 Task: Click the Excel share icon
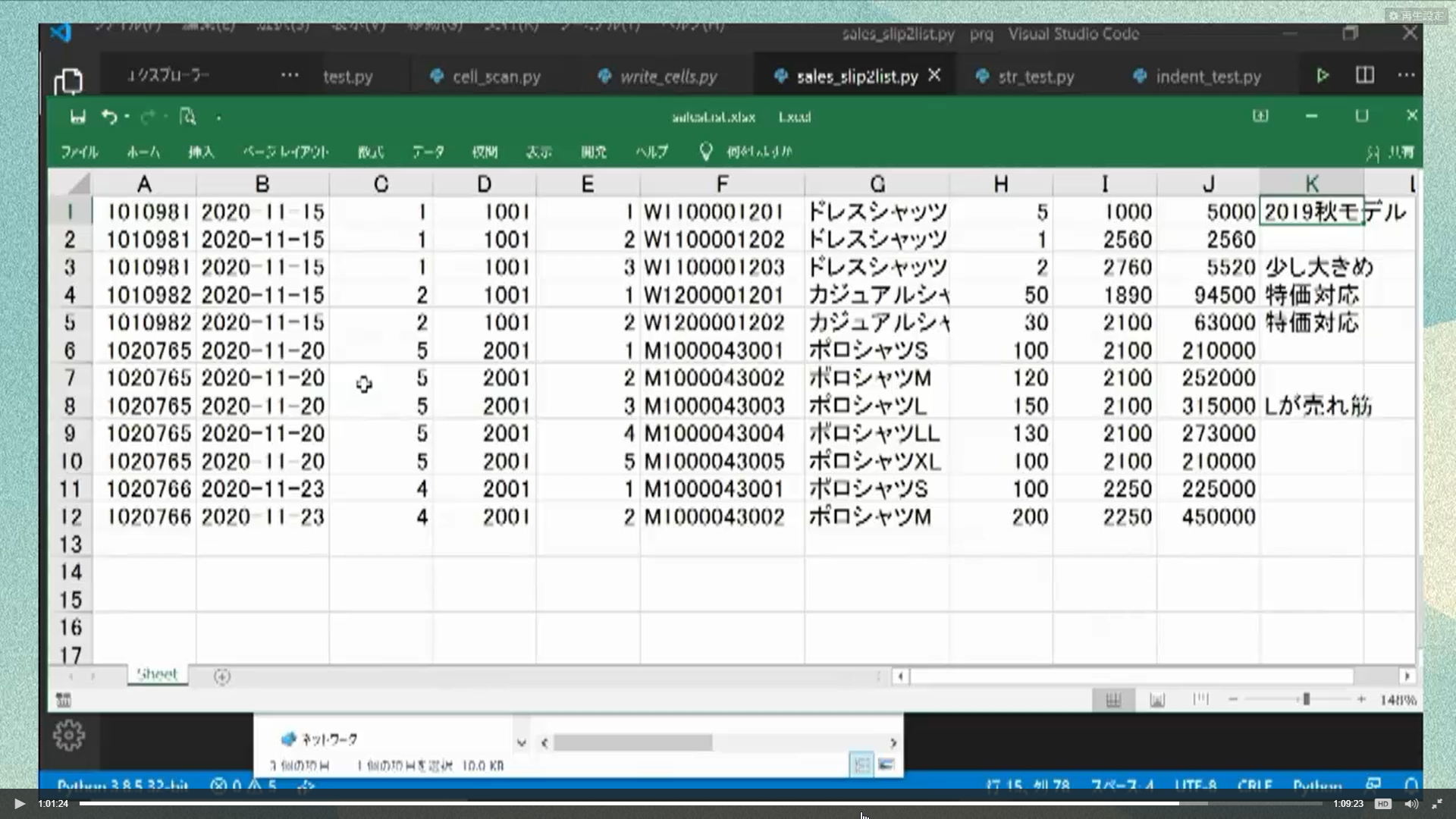click(1373, 153)
